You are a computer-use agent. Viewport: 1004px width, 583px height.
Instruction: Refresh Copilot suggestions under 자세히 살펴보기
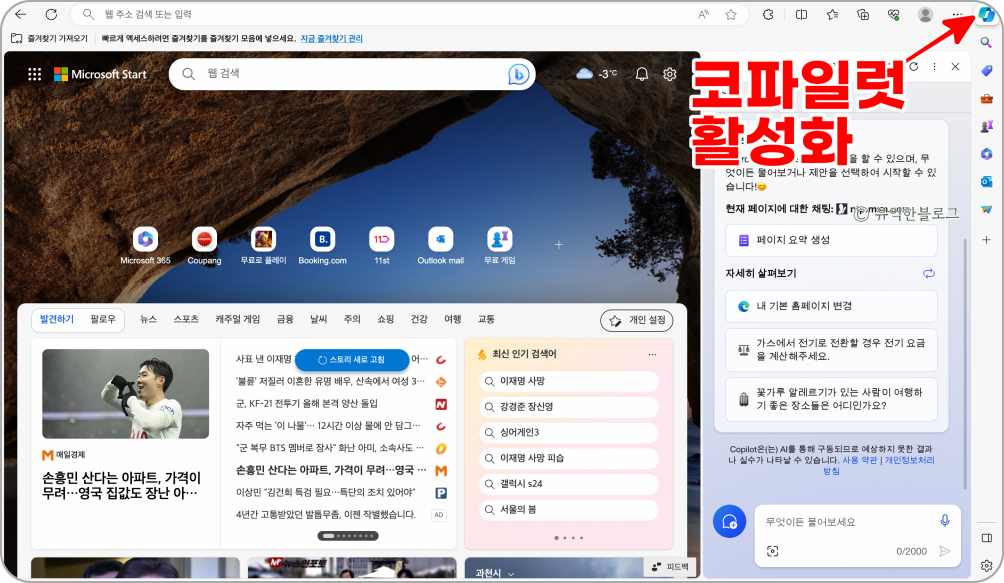pos(929,273)
